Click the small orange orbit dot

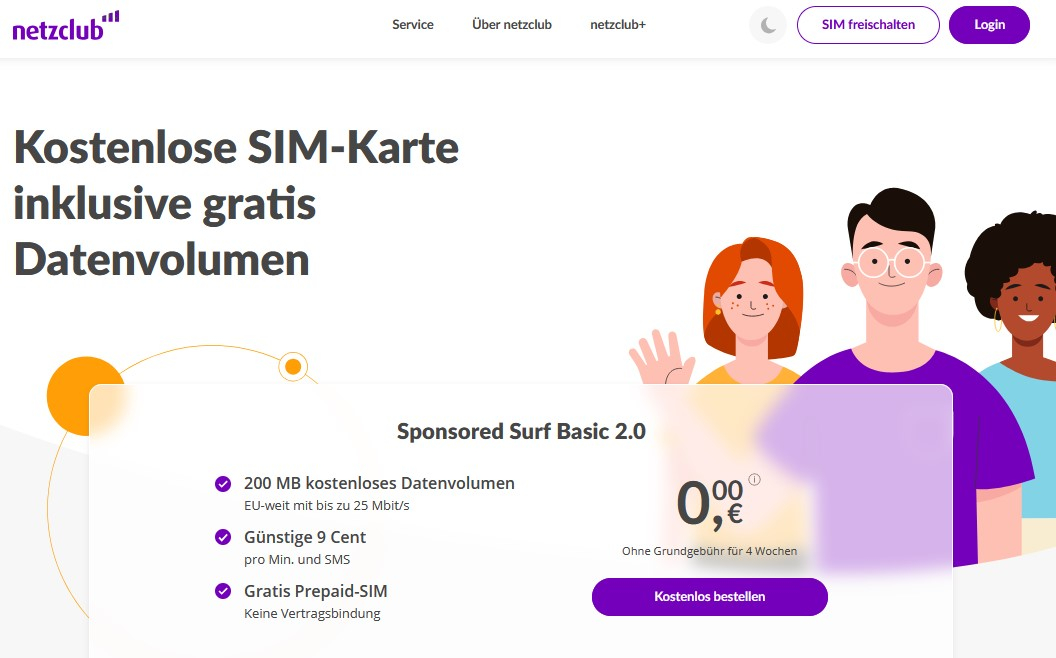tap(293, 366)
